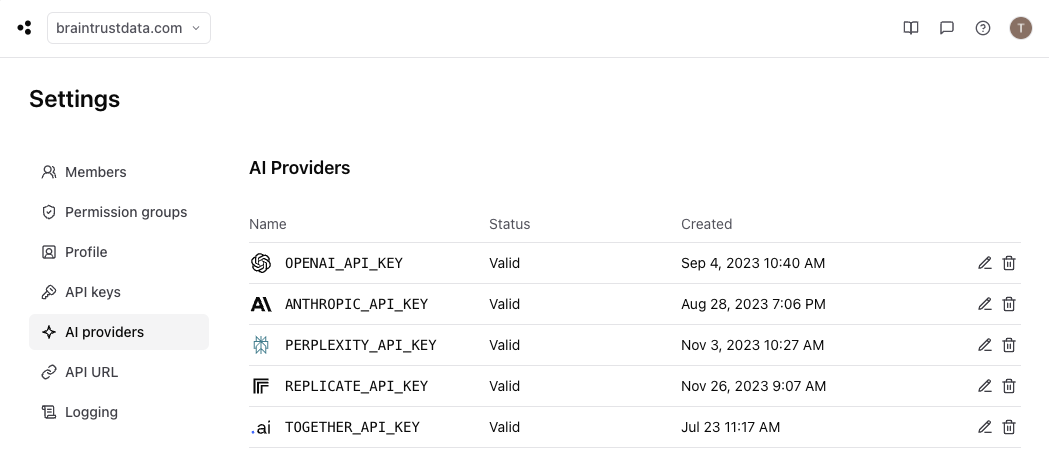The width and height of the screenshot is (1049, 456).
Task: Delete the PERPLEXITY_API_KEY entry
Action: click(1009, 345)
